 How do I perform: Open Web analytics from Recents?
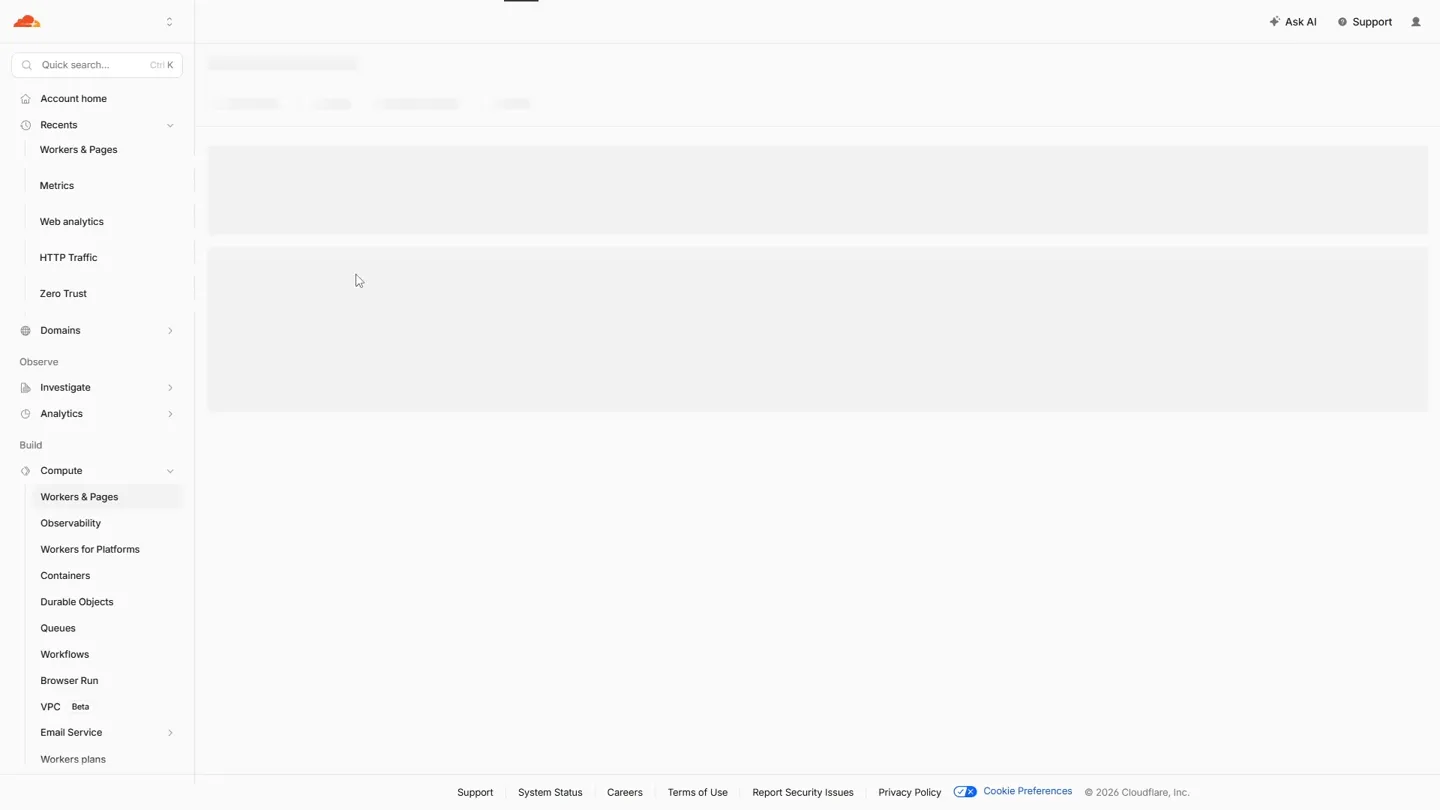pyautogui.click(x=72, y=222)
